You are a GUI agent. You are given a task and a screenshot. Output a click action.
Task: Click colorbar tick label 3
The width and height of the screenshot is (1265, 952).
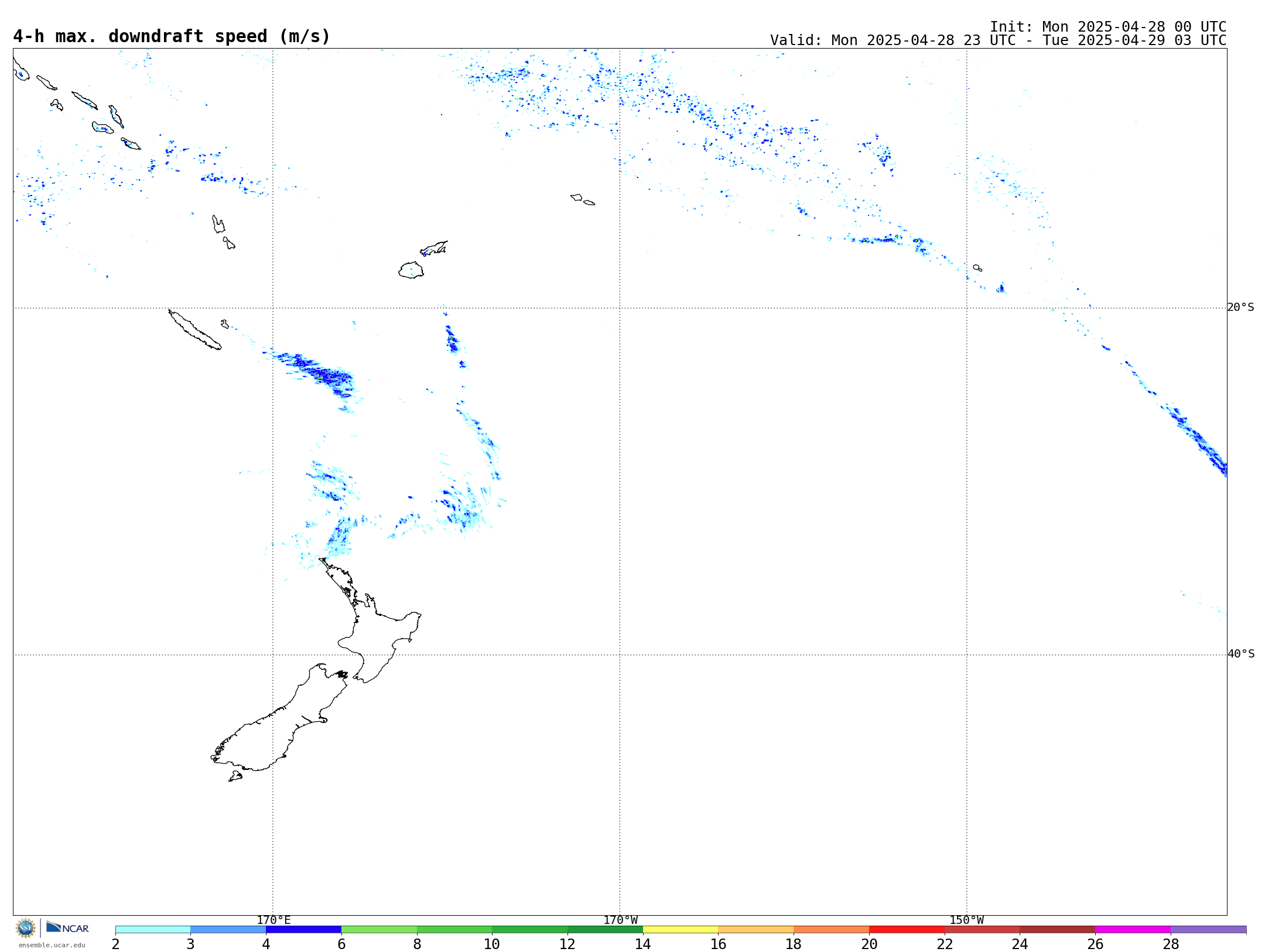[x=190, y=944]
